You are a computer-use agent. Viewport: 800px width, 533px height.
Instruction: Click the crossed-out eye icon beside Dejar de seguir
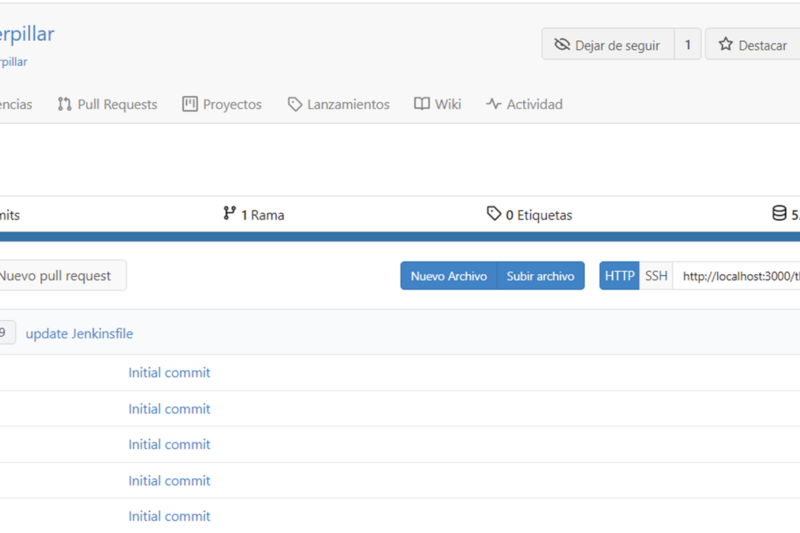point(562,44)
